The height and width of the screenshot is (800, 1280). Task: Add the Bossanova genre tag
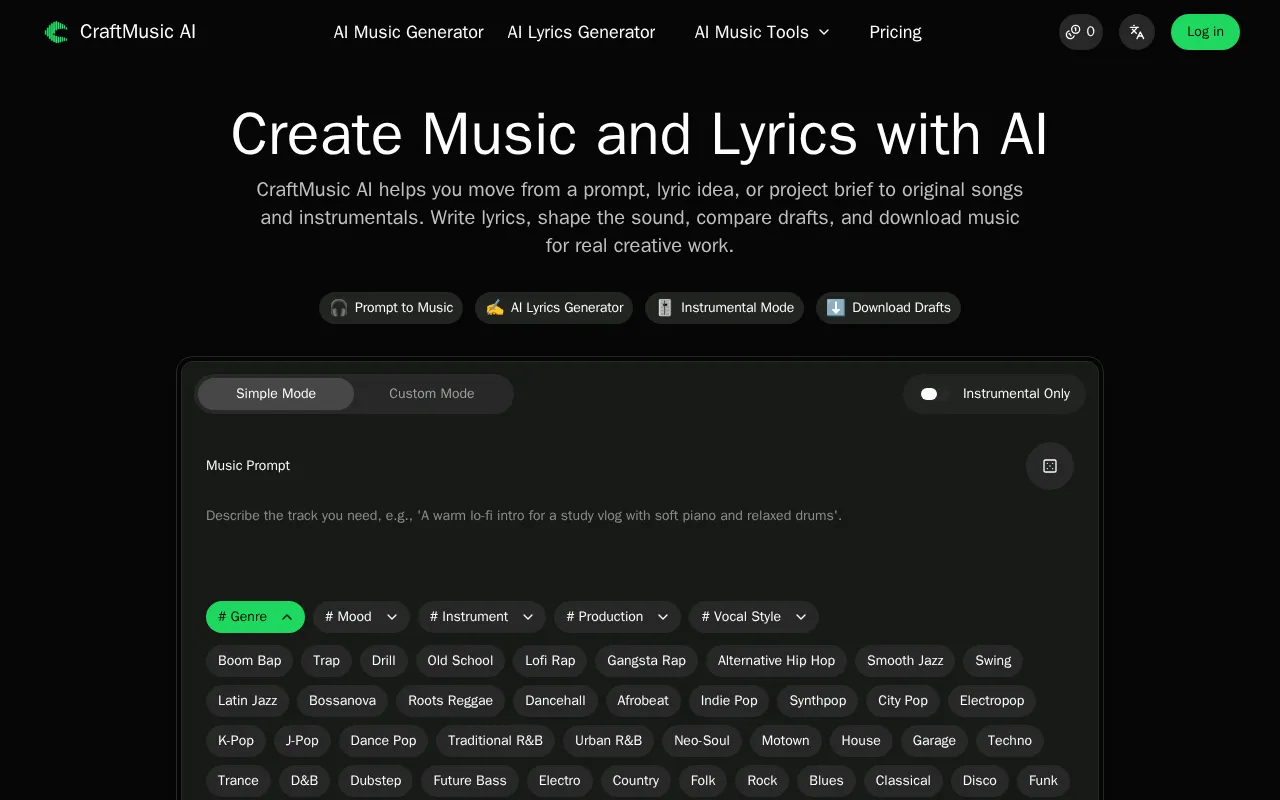click(342, 701)
